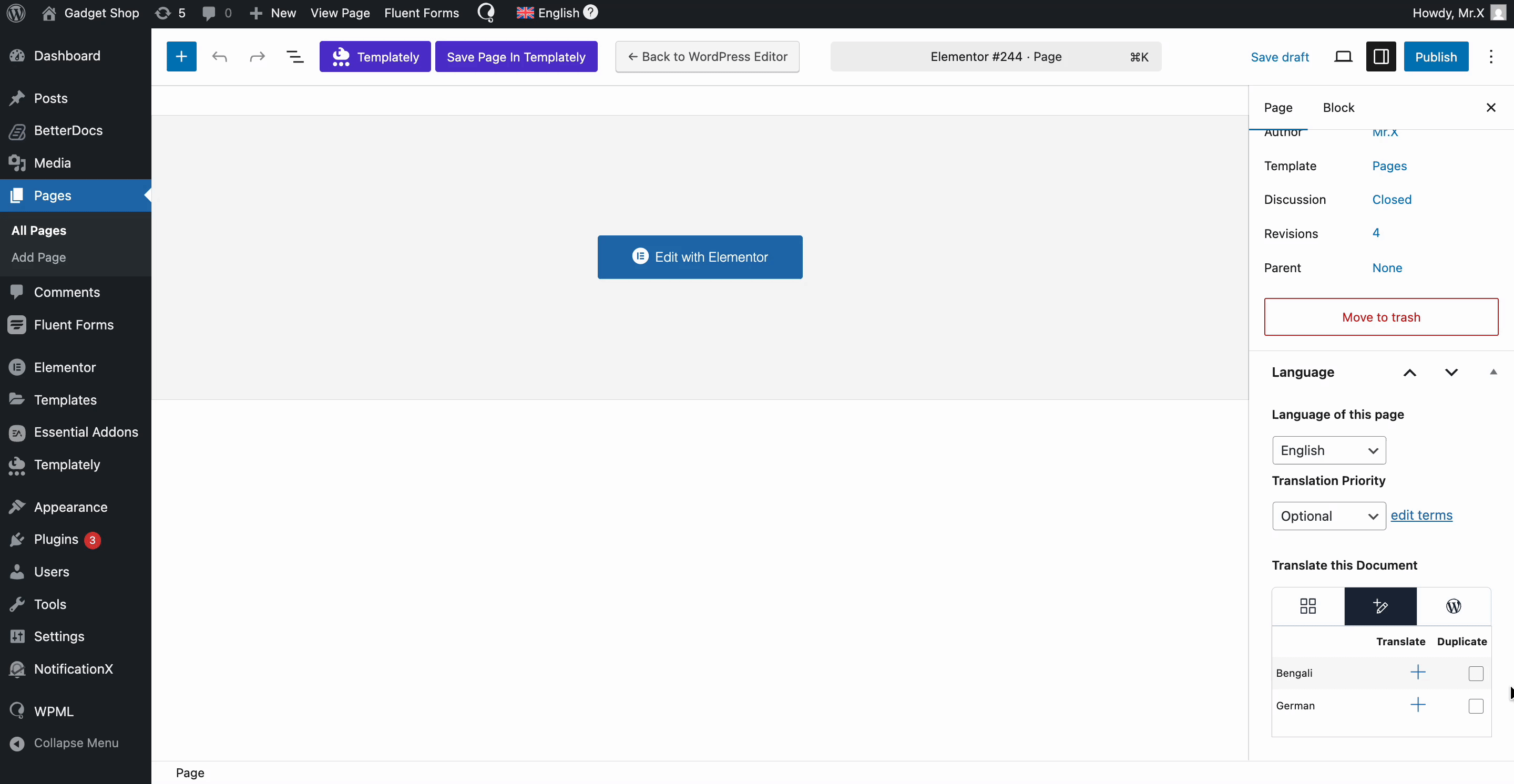Click the Translation Editor pencil icon
Screen dimensions: 1514x784
[1380, 606]
